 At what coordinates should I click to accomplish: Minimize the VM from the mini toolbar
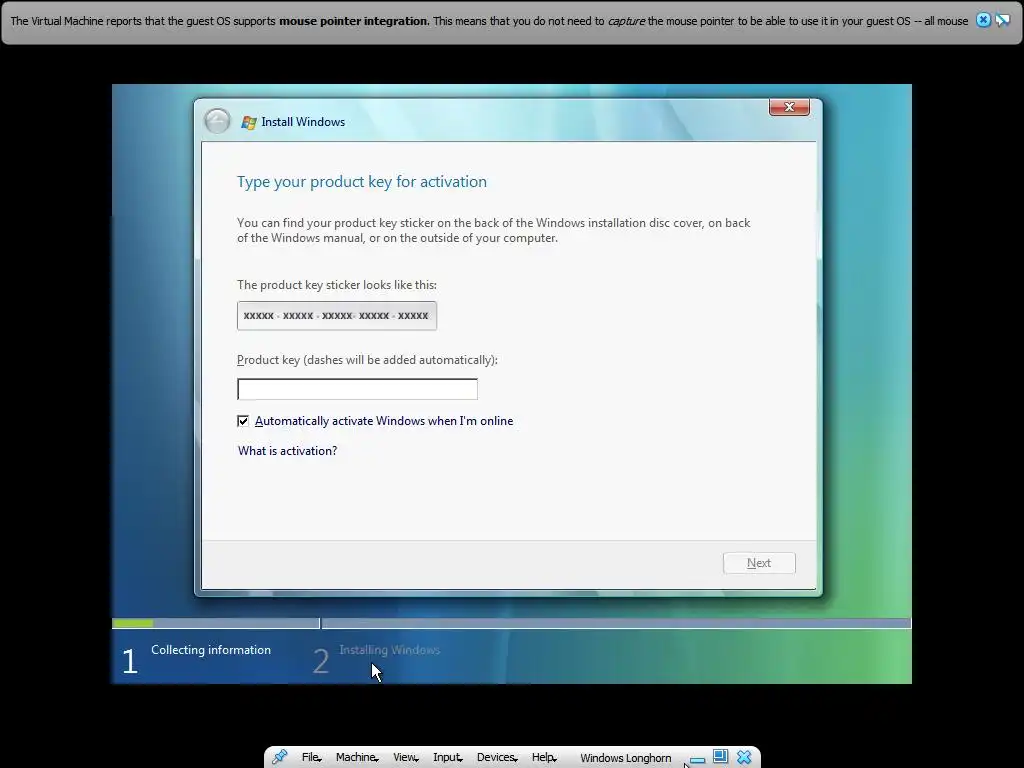(x=697, y=760)
